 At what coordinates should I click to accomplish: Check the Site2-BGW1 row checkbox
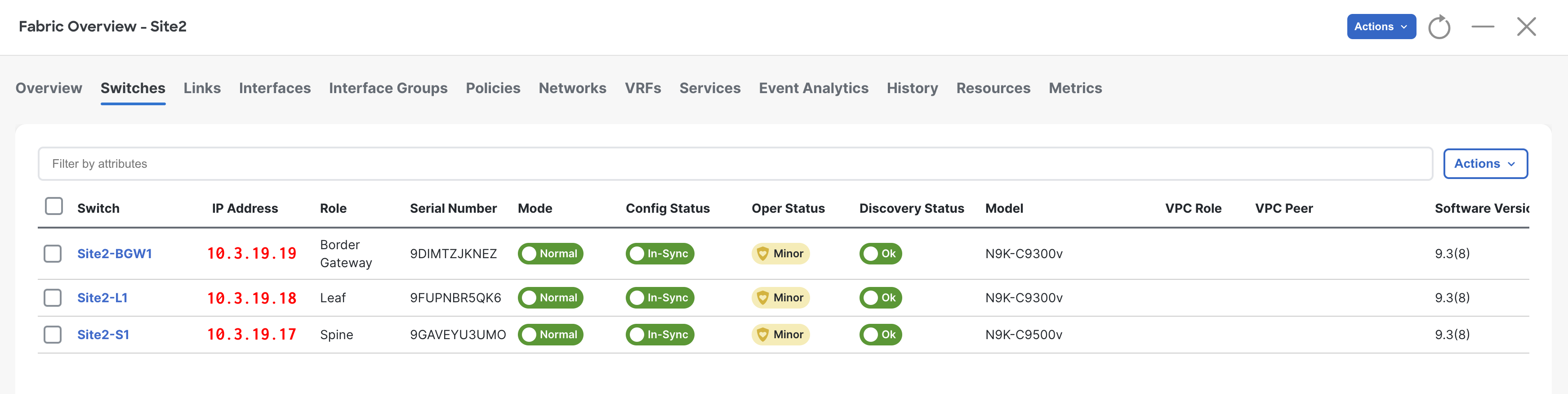click(53, 254)
